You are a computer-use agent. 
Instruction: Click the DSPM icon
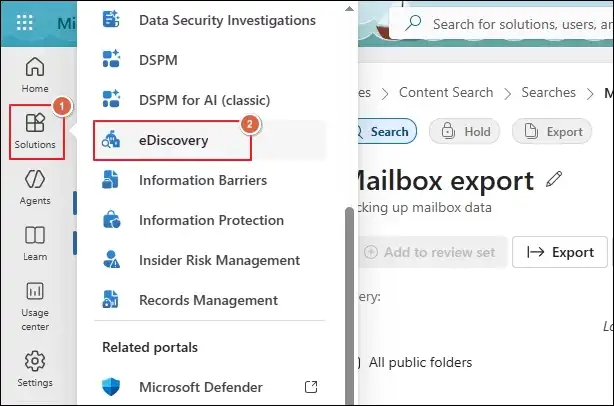(x=111, y=59)
